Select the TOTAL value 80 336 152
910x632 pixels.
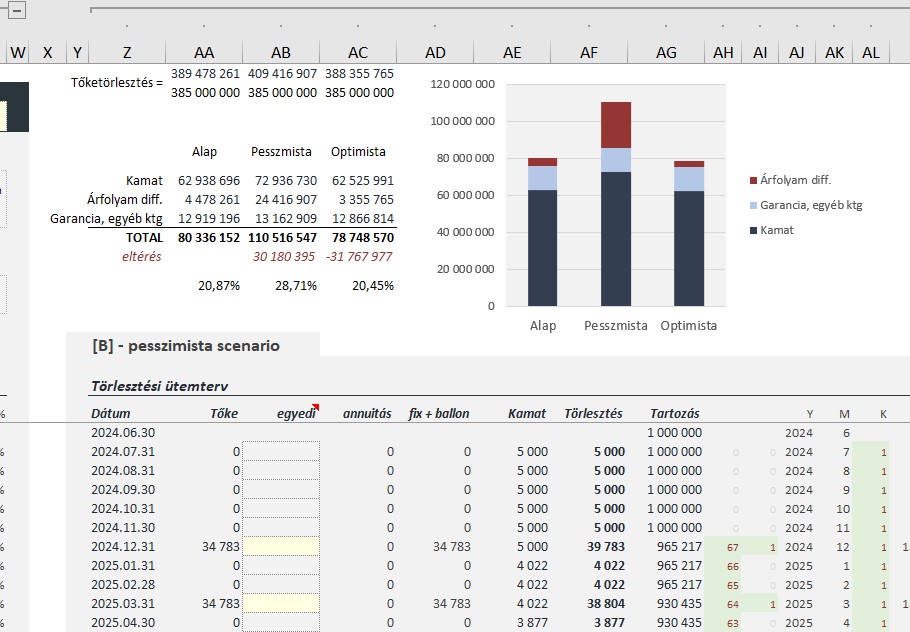(208, 237)
